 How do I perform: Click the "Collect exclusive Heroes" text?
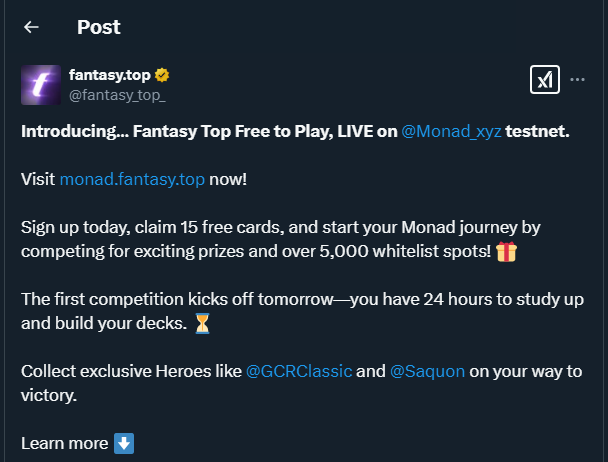pos(130,371)
